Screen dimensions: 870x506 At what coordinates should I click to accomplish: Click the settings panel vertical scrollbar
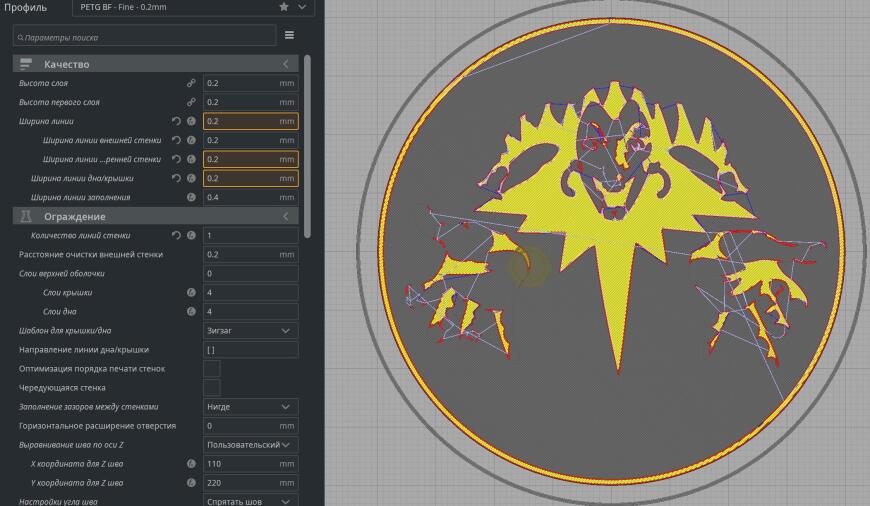coord(307,145)
